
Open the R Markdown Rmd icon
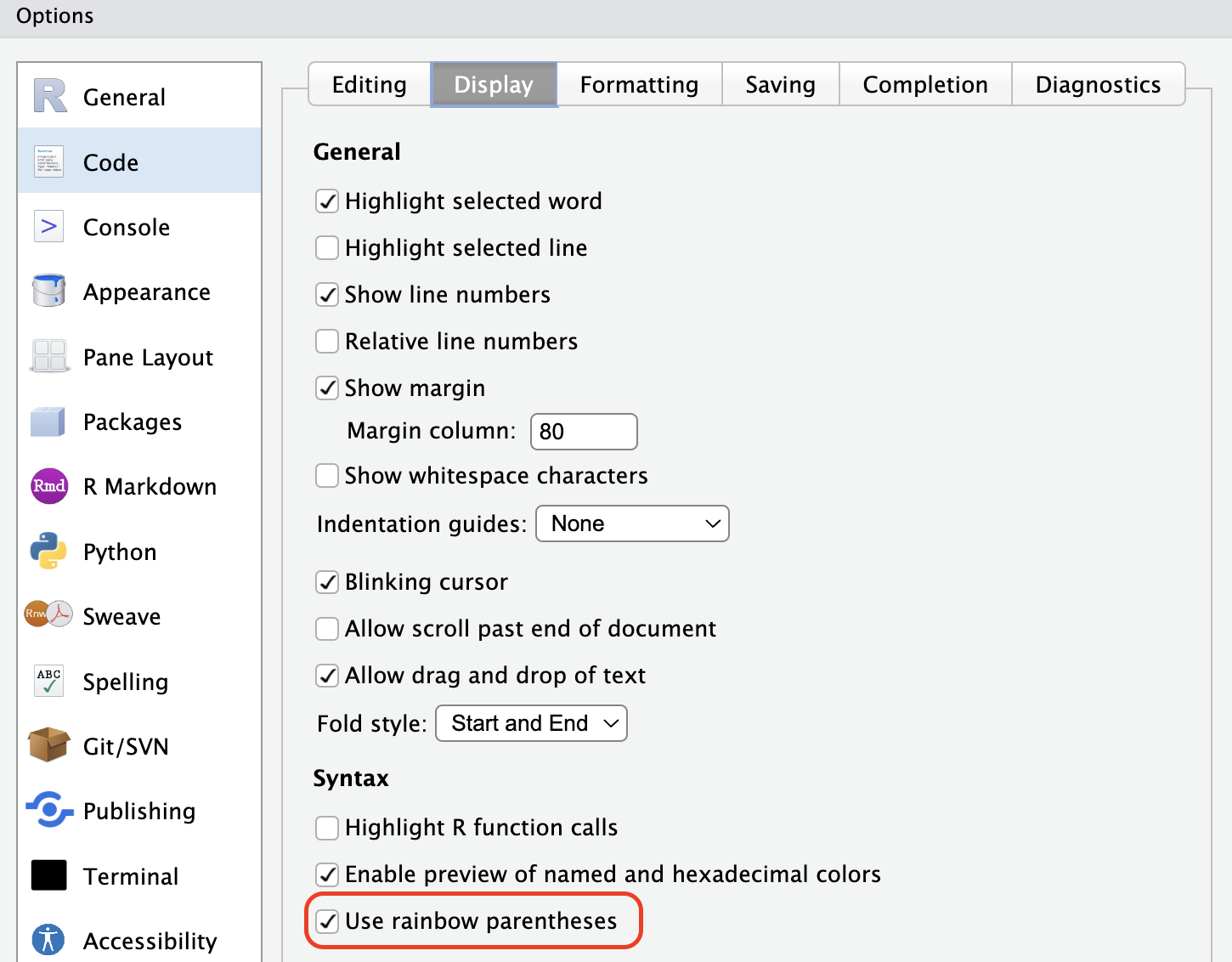pyautogui.click(x=48, y=486)
